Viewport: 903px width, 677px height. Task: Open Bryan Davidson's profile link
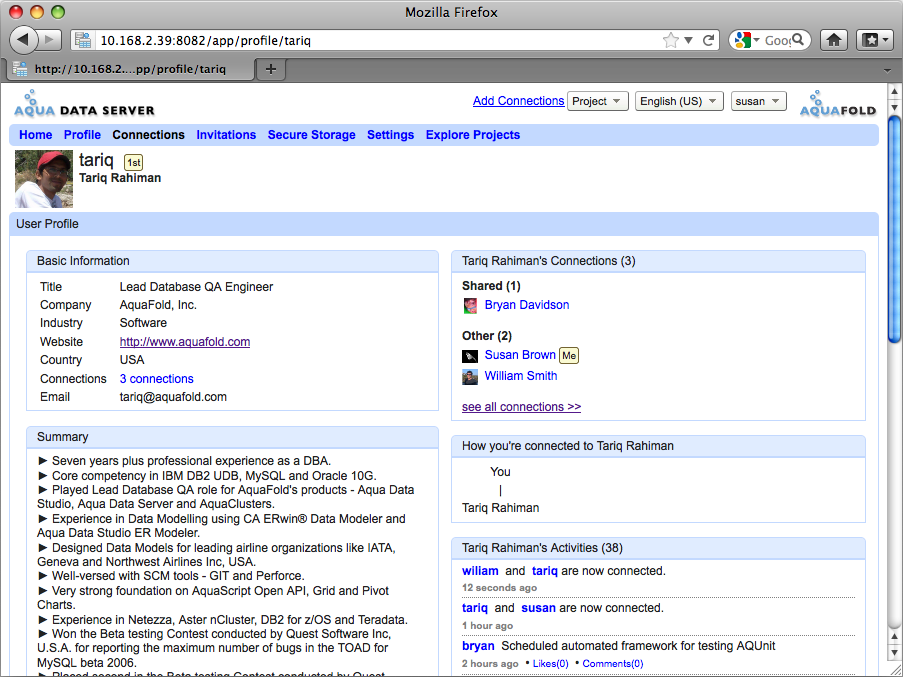point(527,305)
